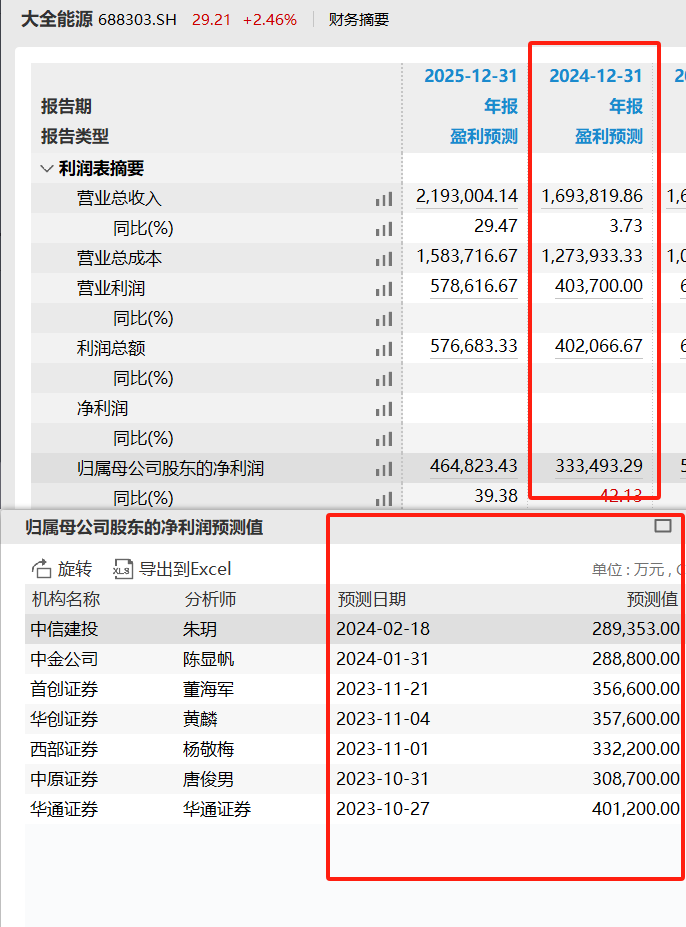Sort by 机构名称 column header

(66, 599)
